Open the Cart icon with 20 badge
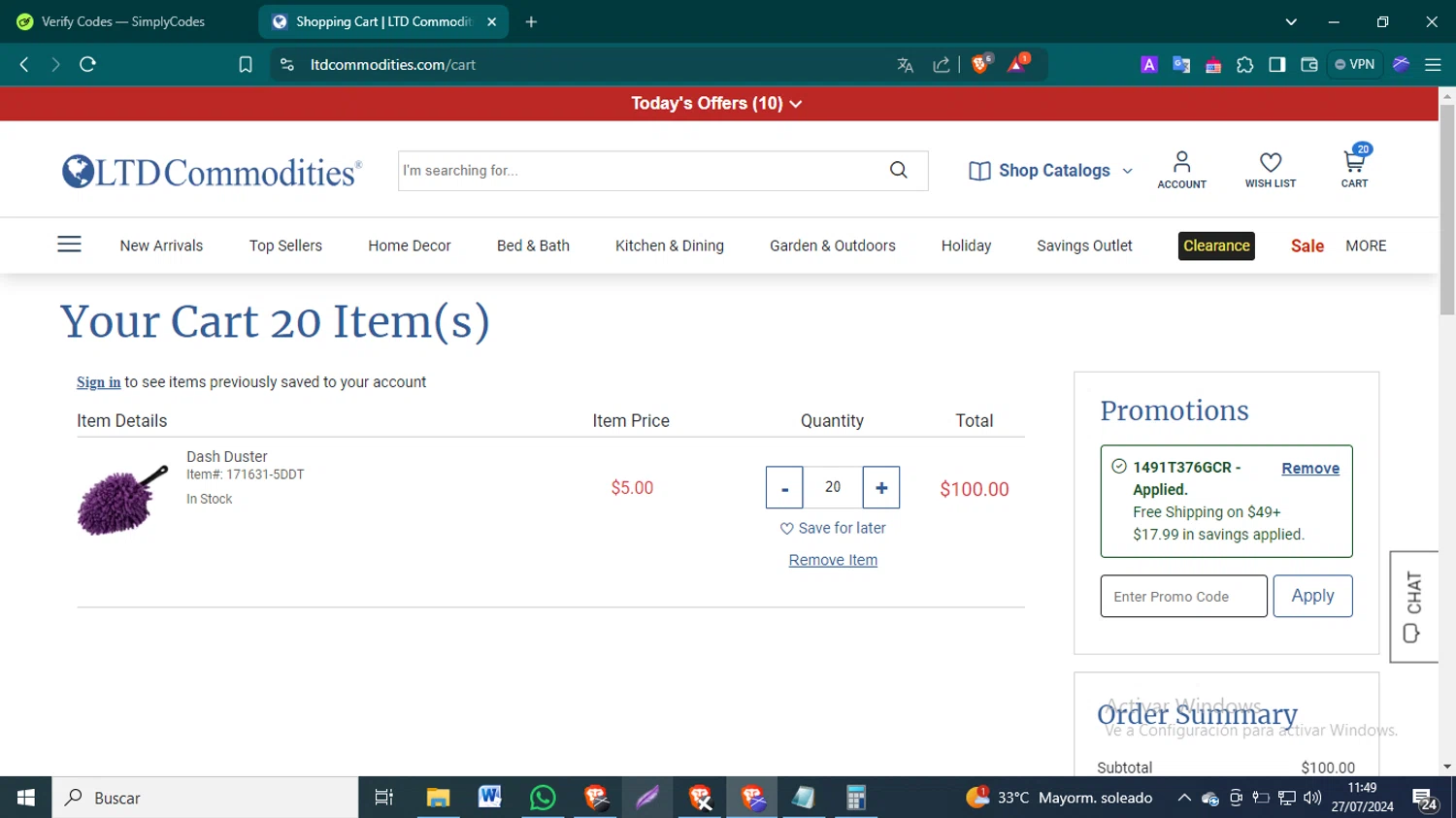This screenshot has height=818, width=1456. tap(1354, 167)
